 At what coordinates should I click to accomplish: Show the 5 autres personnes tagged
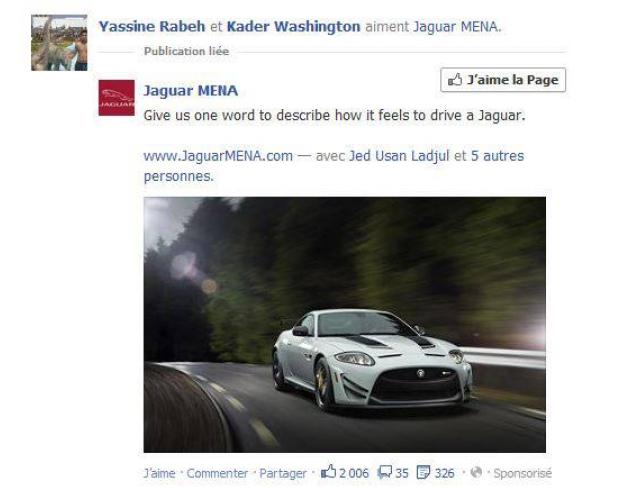point(334,166)
